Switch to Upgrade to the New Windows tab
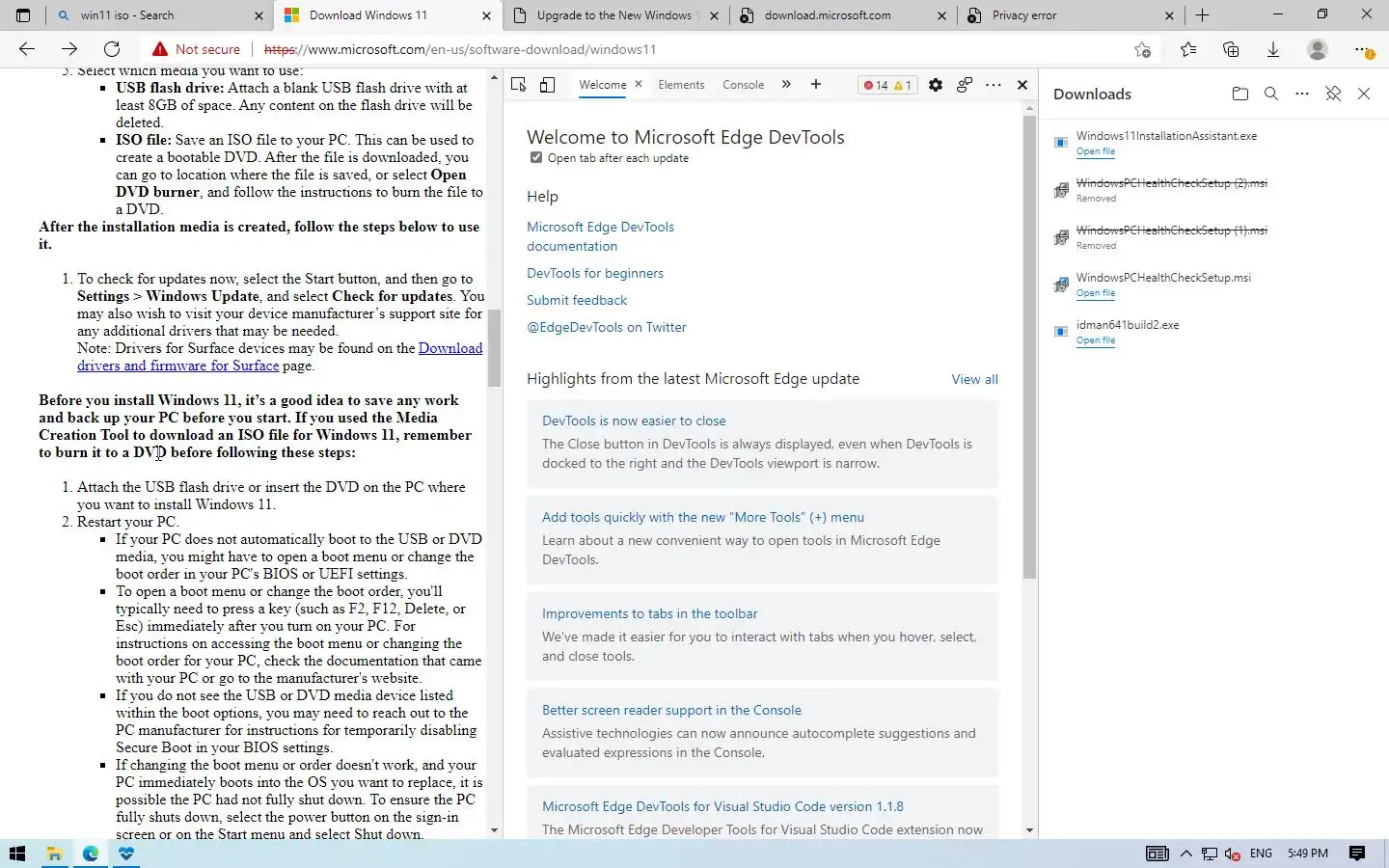Viewport: 1389px width, 868px height. 617,15
